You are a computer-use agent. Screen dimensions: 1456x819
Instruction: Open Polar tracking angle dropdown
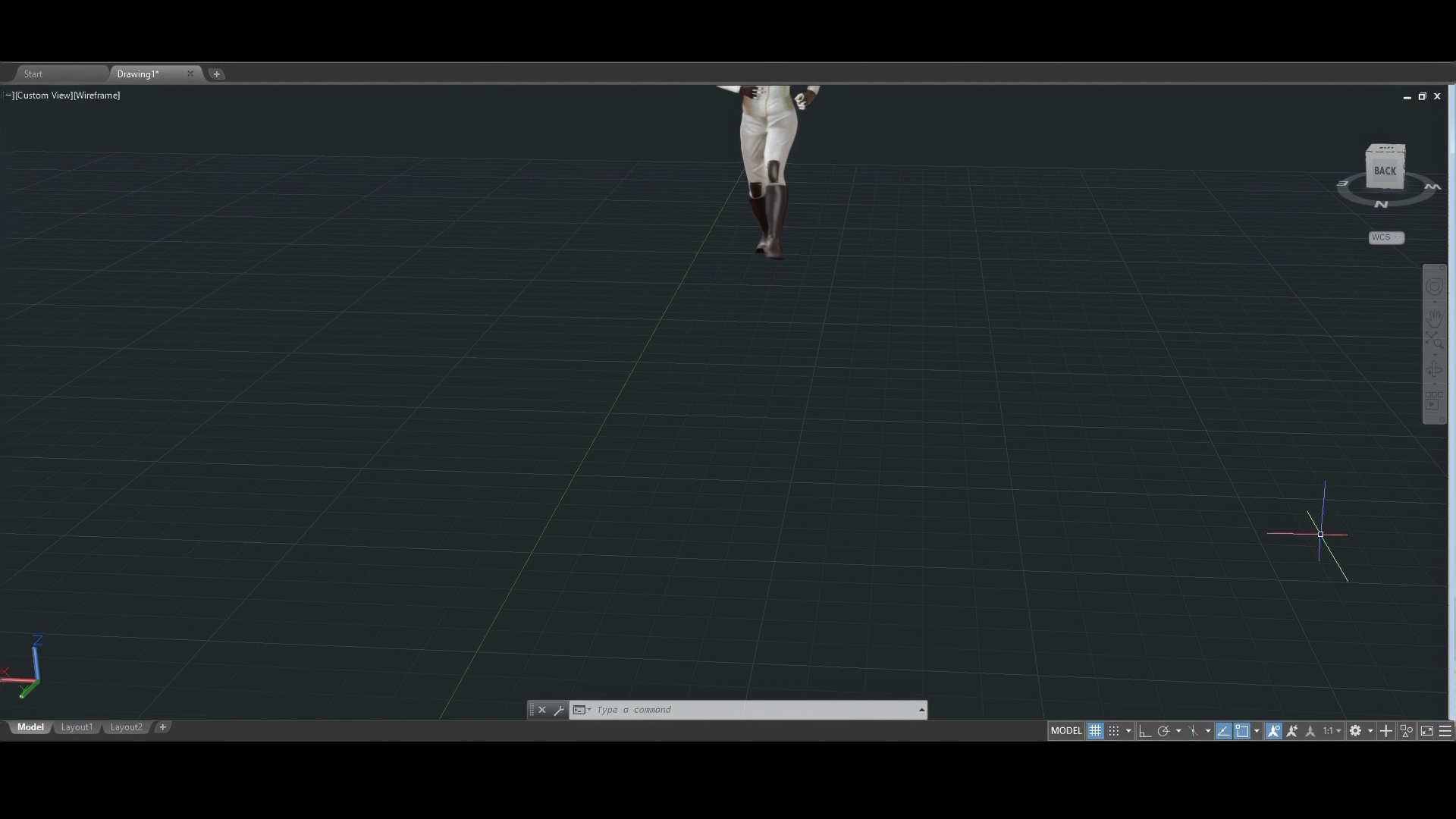[1178, 731]
